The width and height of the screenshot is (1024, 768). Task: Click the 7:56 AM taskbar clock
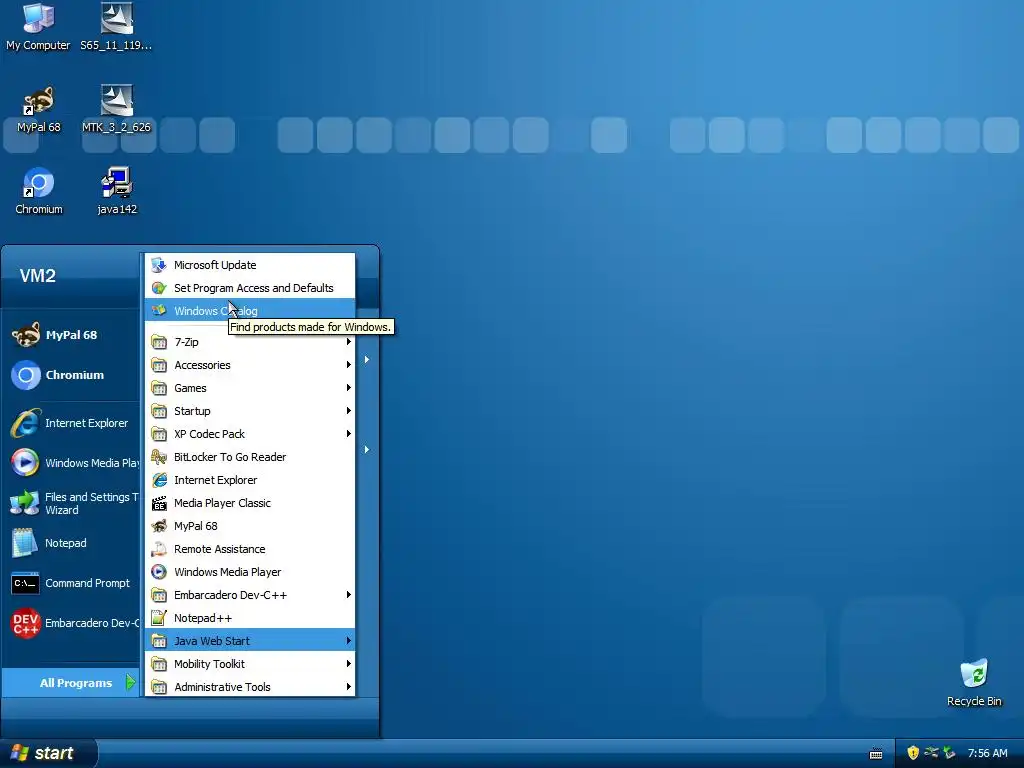tap(987, 753)
